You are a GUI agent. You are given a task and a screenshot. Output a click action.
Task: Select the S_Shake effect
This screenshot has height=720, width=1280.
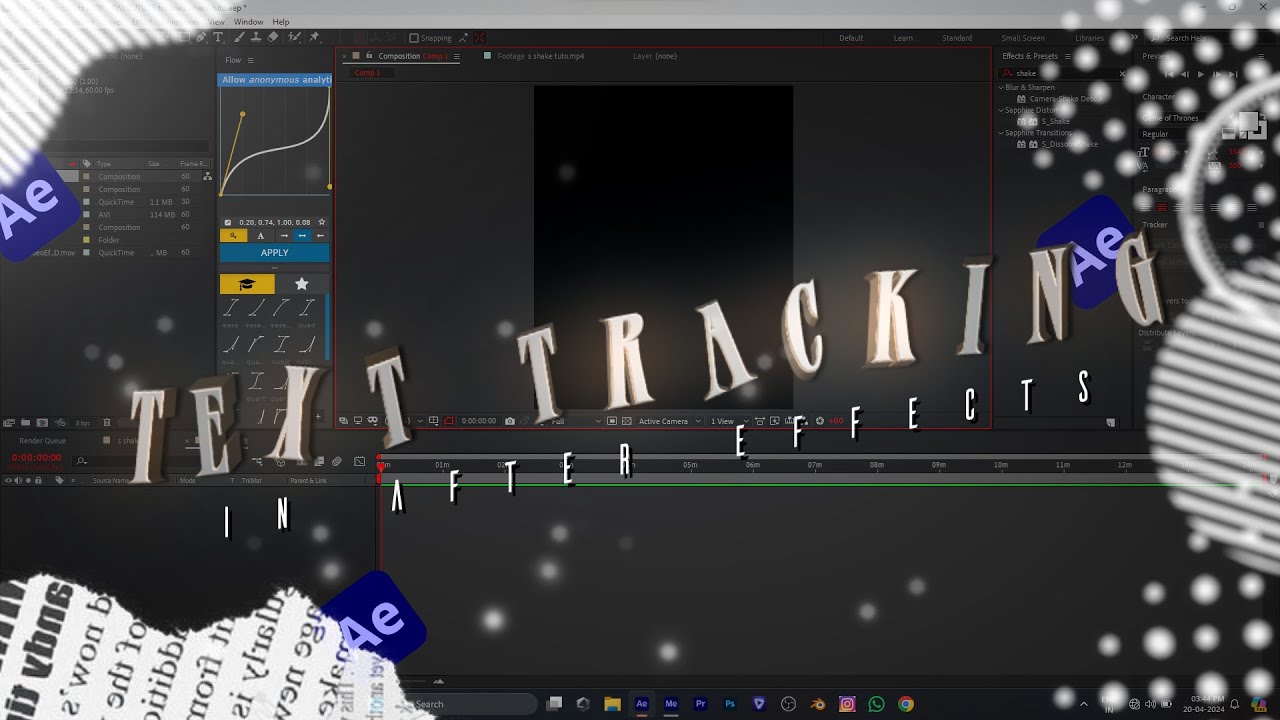[1055, 121]
